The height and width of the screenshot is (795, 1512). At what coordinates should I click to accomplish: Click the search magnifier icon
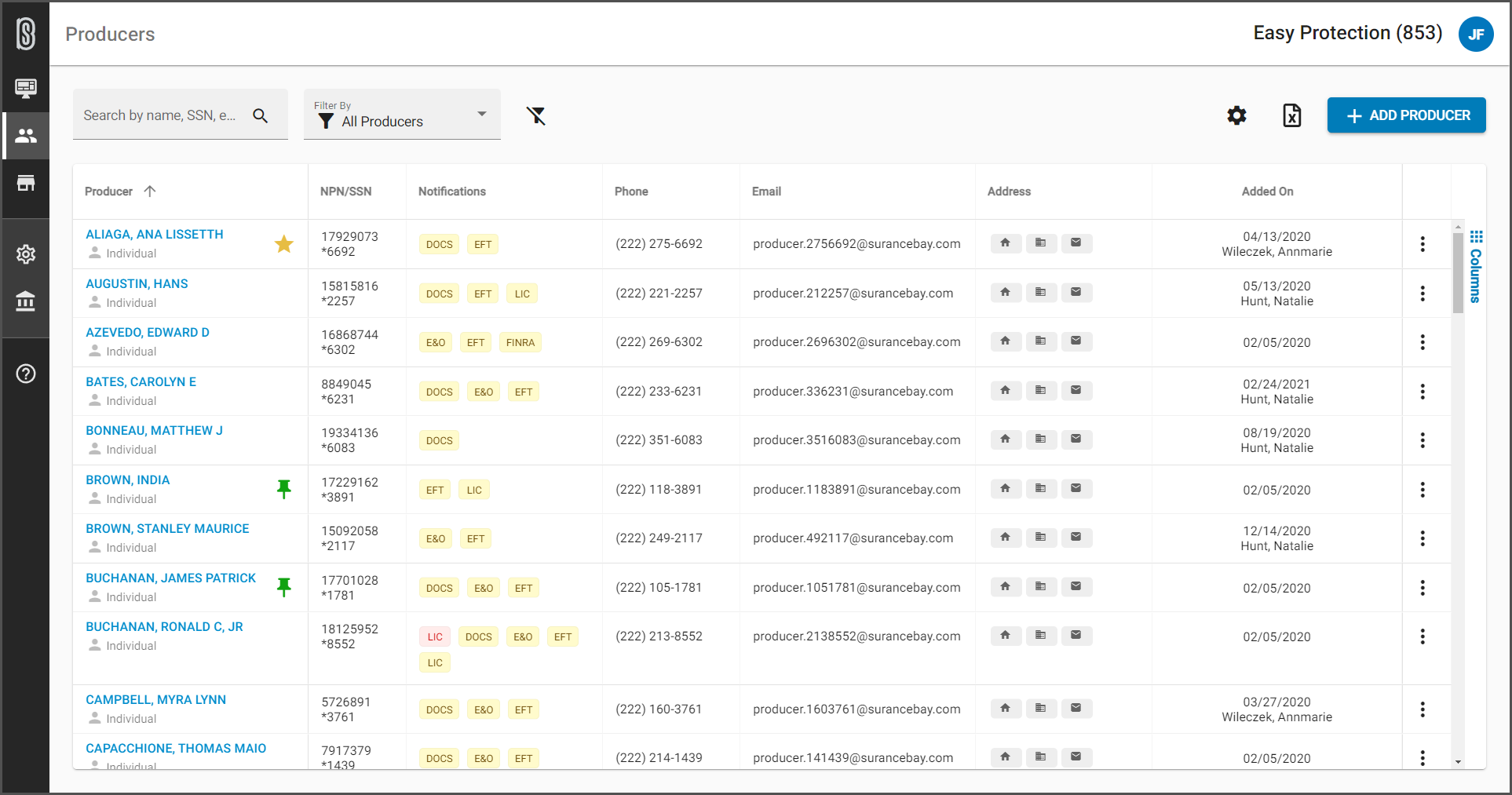click(x=261, y=115)
